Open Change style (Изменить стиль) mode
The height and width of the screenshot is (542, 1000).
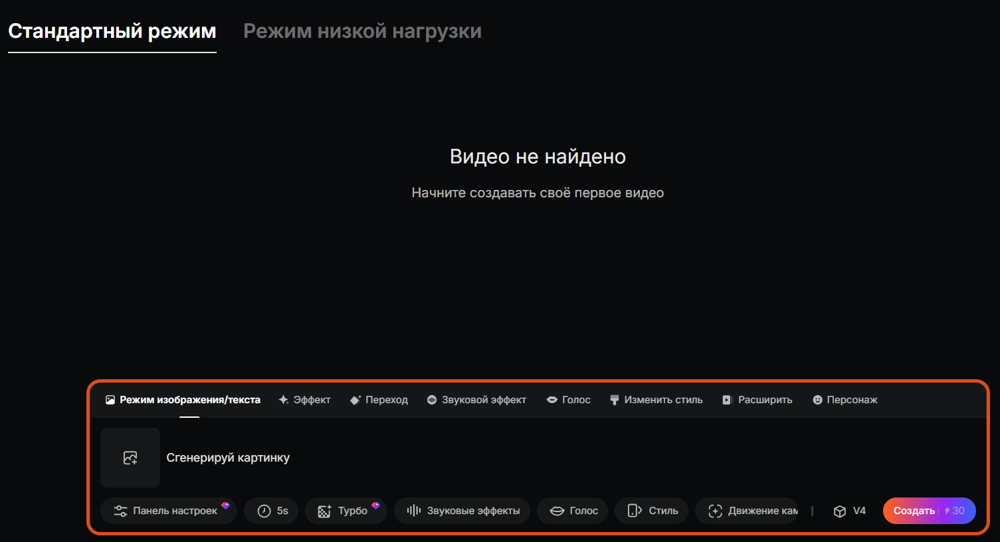pyautogui.click(x=656, y=400)
